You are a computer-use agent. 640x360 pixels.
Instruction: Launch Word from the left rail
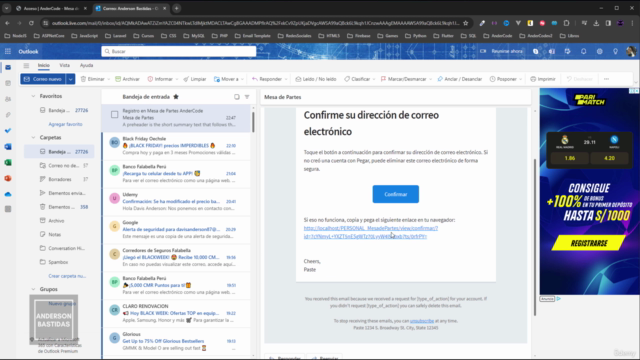8,147
